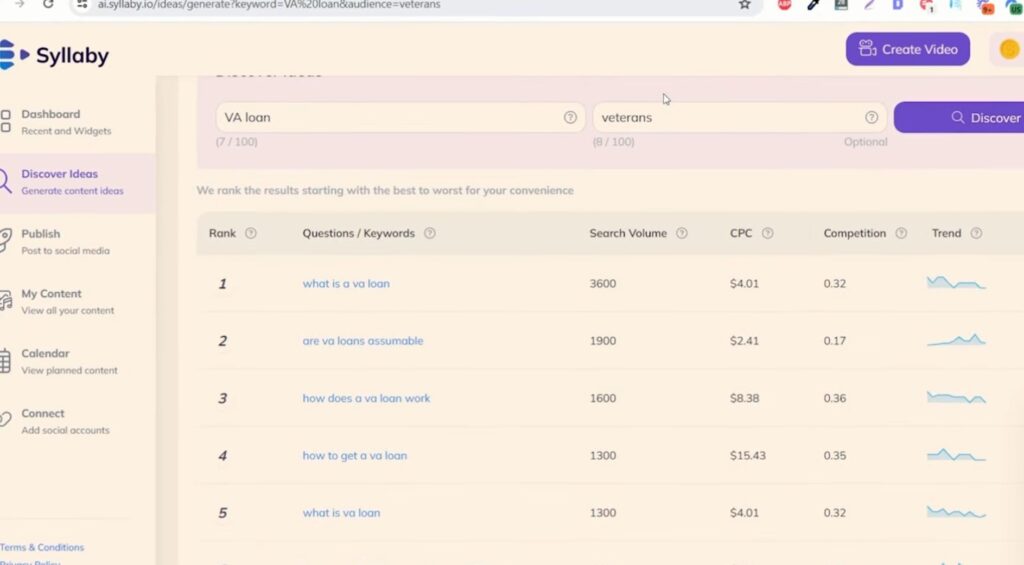Image resolution: width=1024 pixels, height=565 pixels.
Task: Click the 'veterans' audience input field
Action: pyautogui.click(x=739, y=118)
